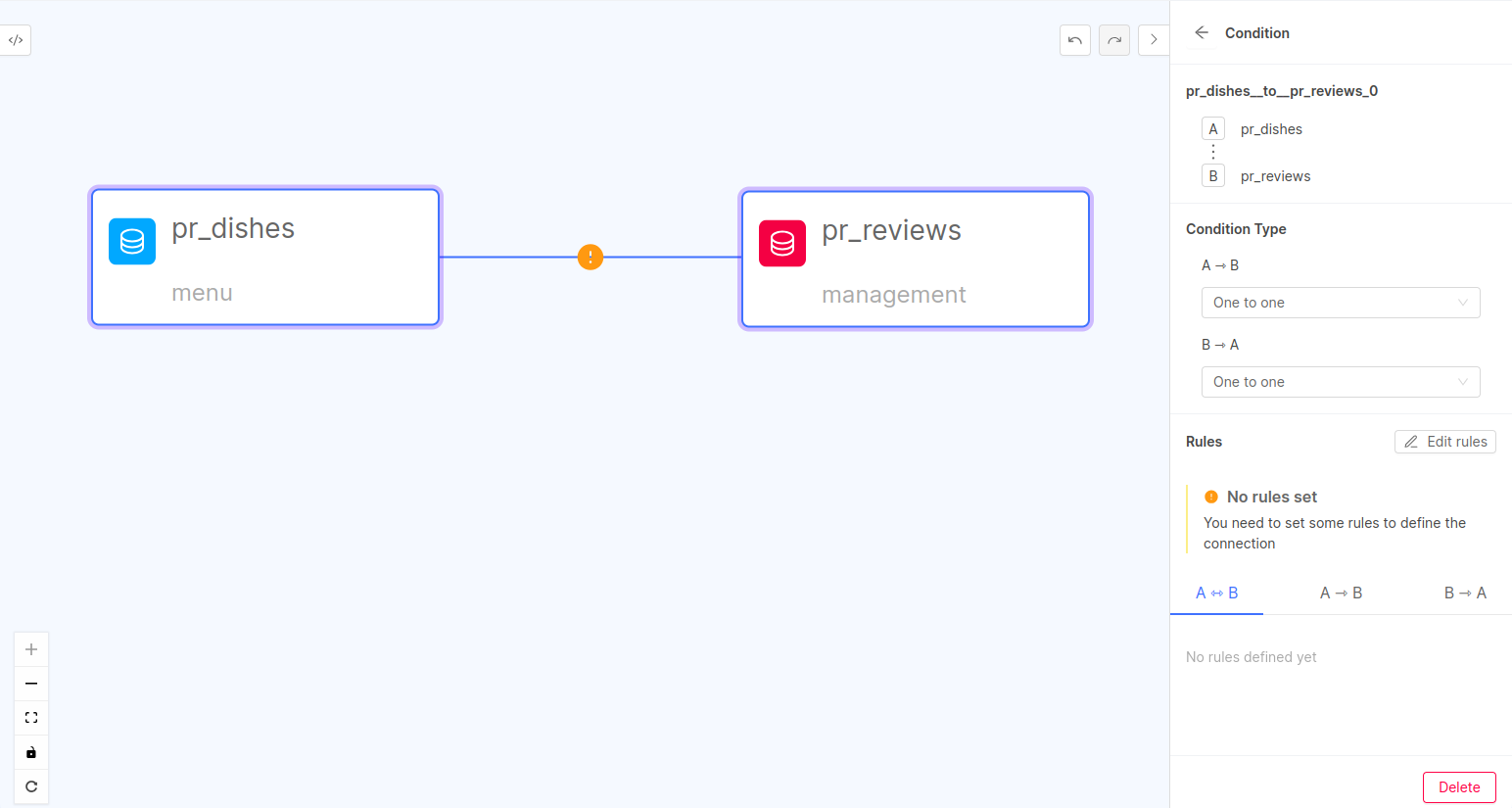Open the A → B condition dropdown
Viewport: 1512px width, 808px height.
pos(1340,303)
